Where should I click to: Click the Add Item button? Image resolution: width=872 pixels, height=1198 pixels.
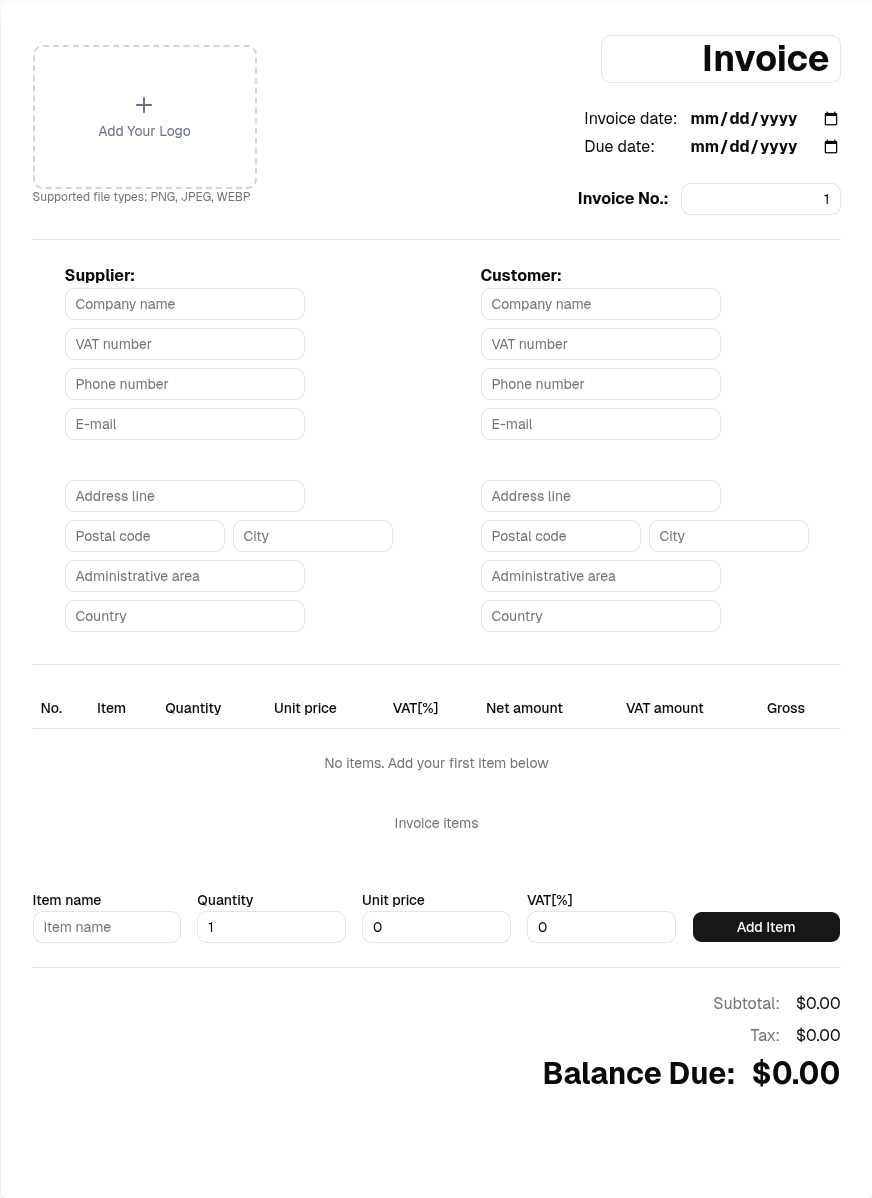[766, 927]
